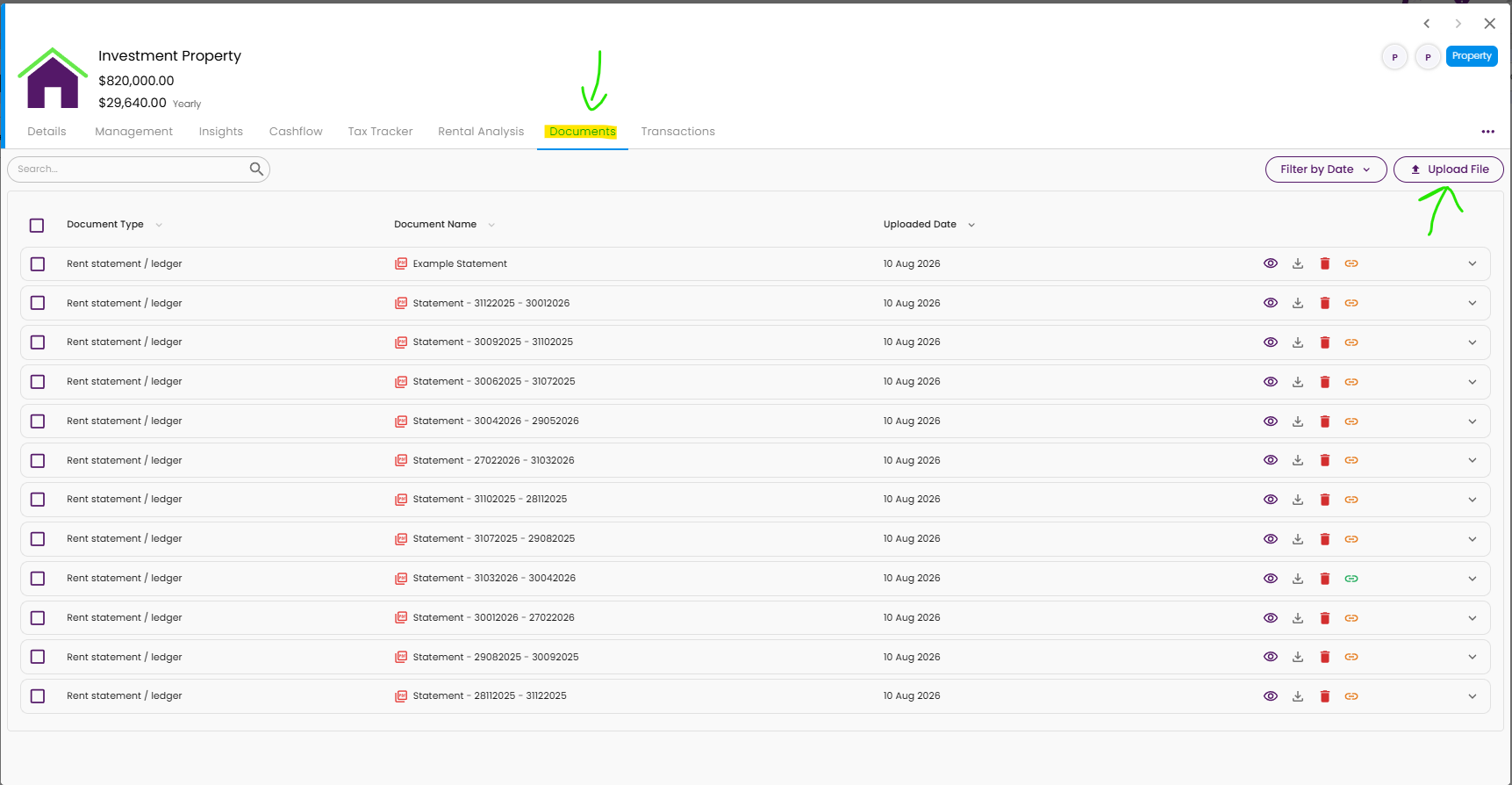This screenshot has height=785, width=1512.
Task: Check the Example Statement row checkbox
Action: pos(37,263)
